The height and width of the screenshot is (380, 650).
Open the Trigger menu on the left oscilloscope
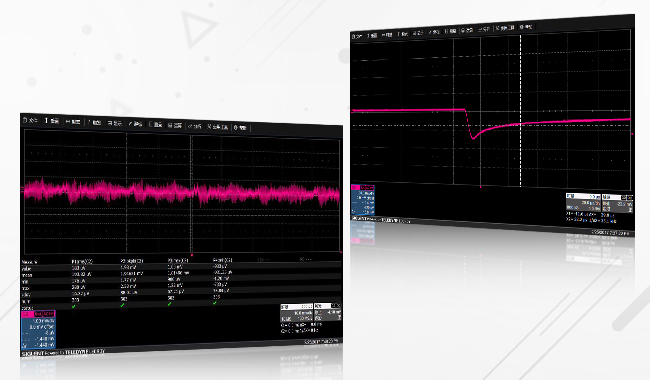[x=95, y=123]
